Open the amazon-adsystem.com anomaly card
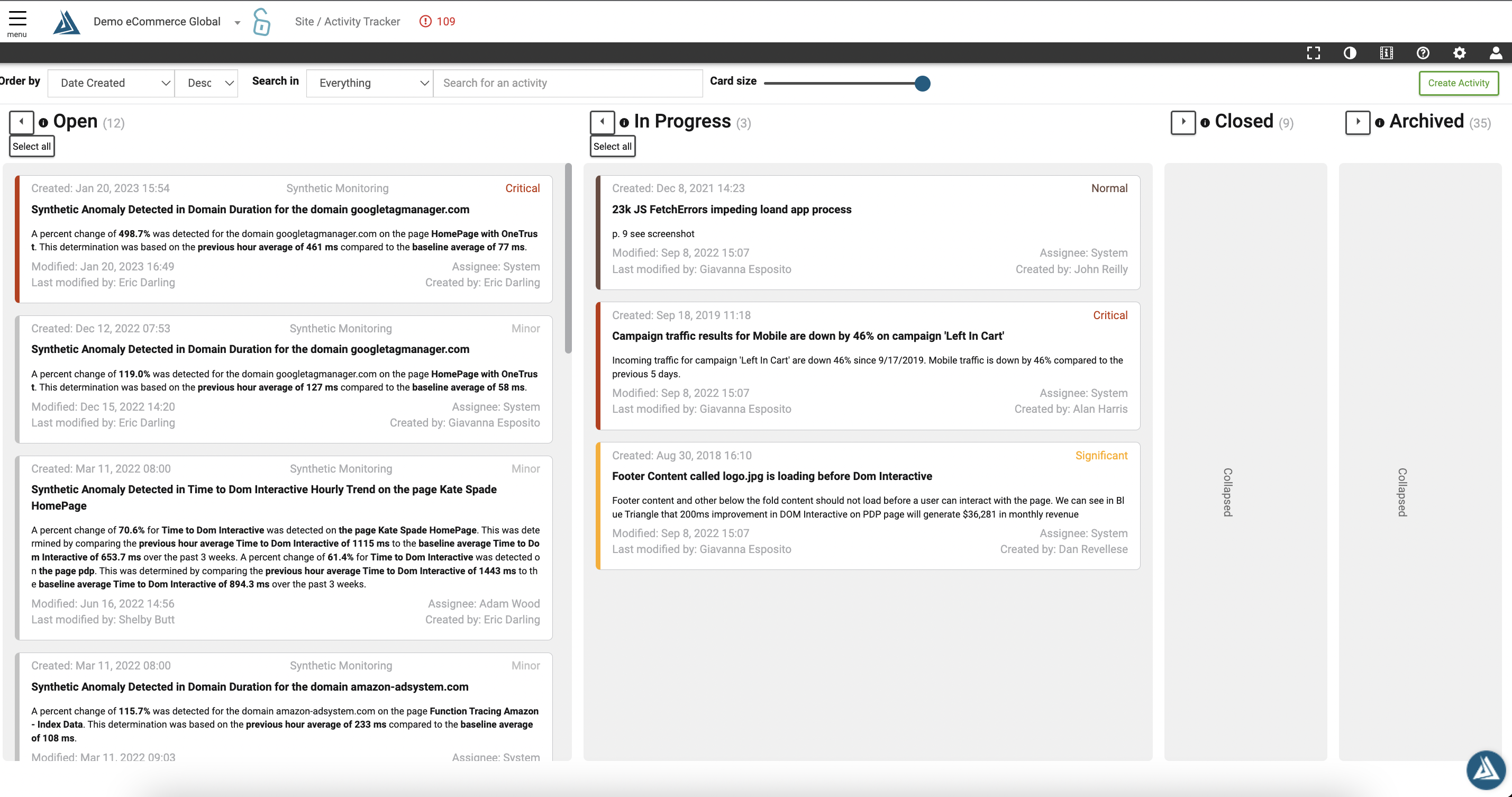Viewport: 1512px width, 797px height. point(284,707)
